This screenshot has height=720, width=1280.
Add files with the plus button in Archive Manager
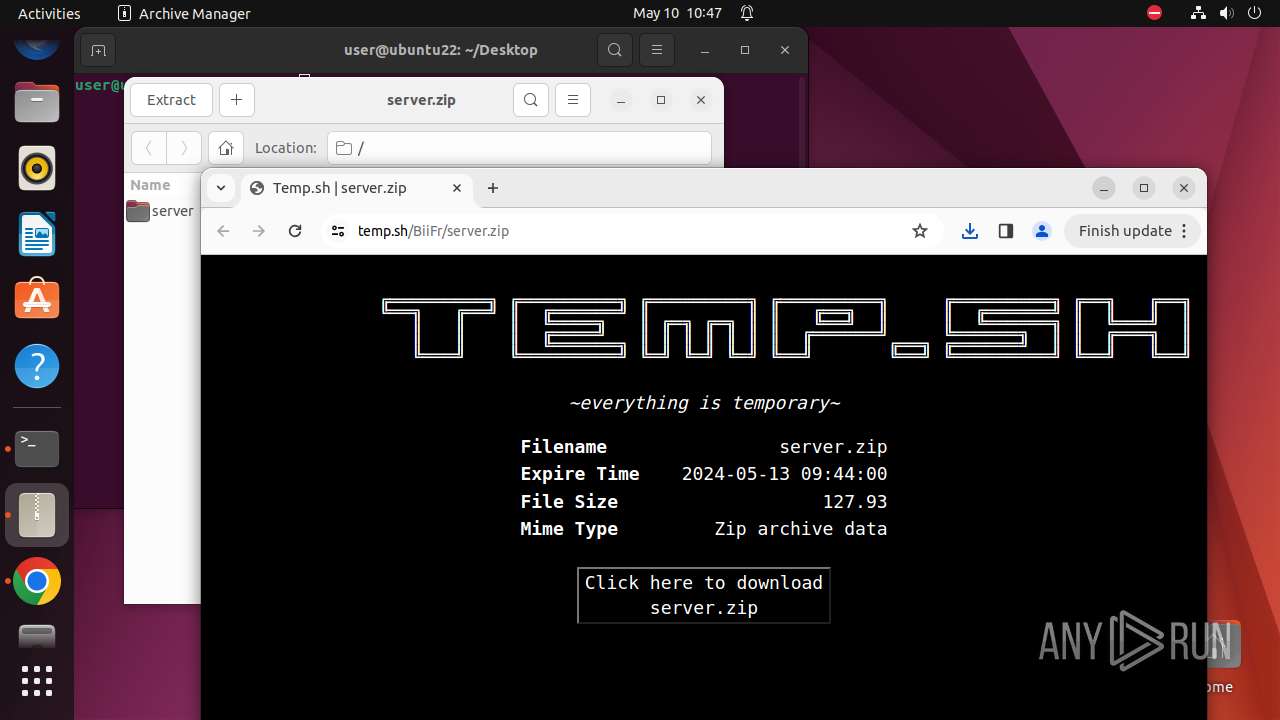click(236, 100)
